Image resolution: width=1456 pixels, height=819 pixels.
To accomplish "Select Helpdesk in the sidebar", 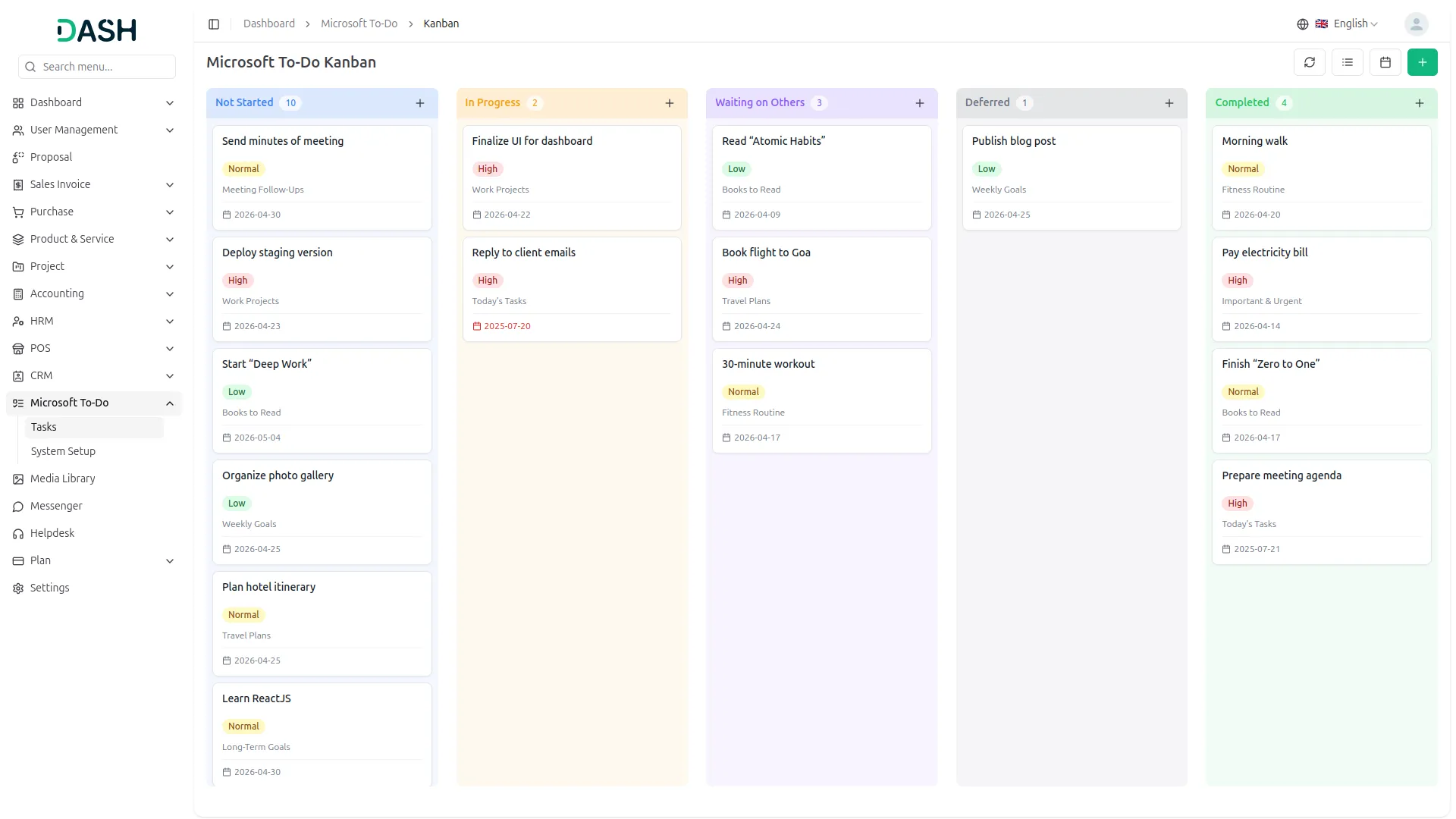I will pyautogui.click(x=94, y=533).
